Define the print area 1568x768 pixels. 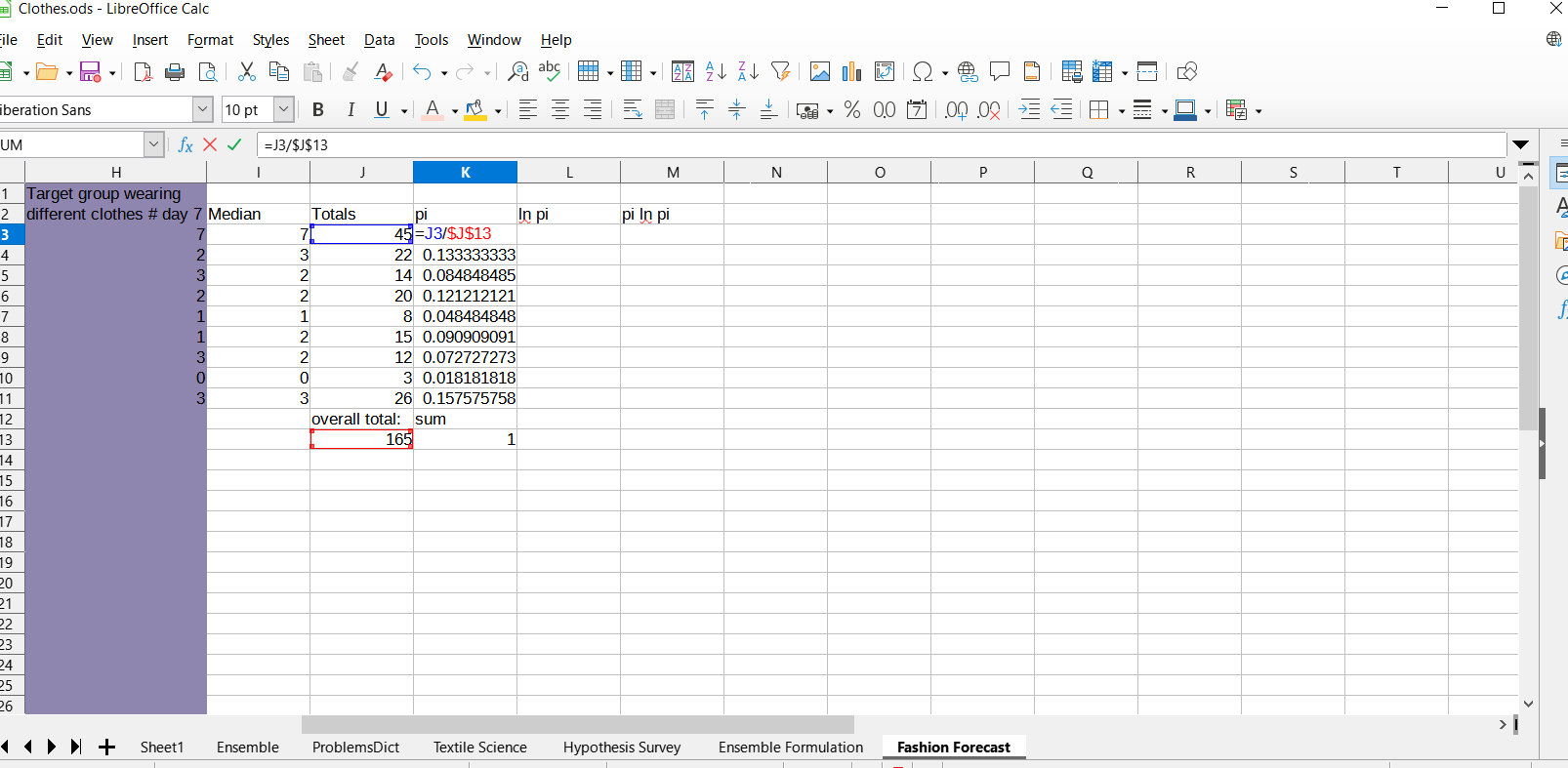click(x=1072, y=71)
